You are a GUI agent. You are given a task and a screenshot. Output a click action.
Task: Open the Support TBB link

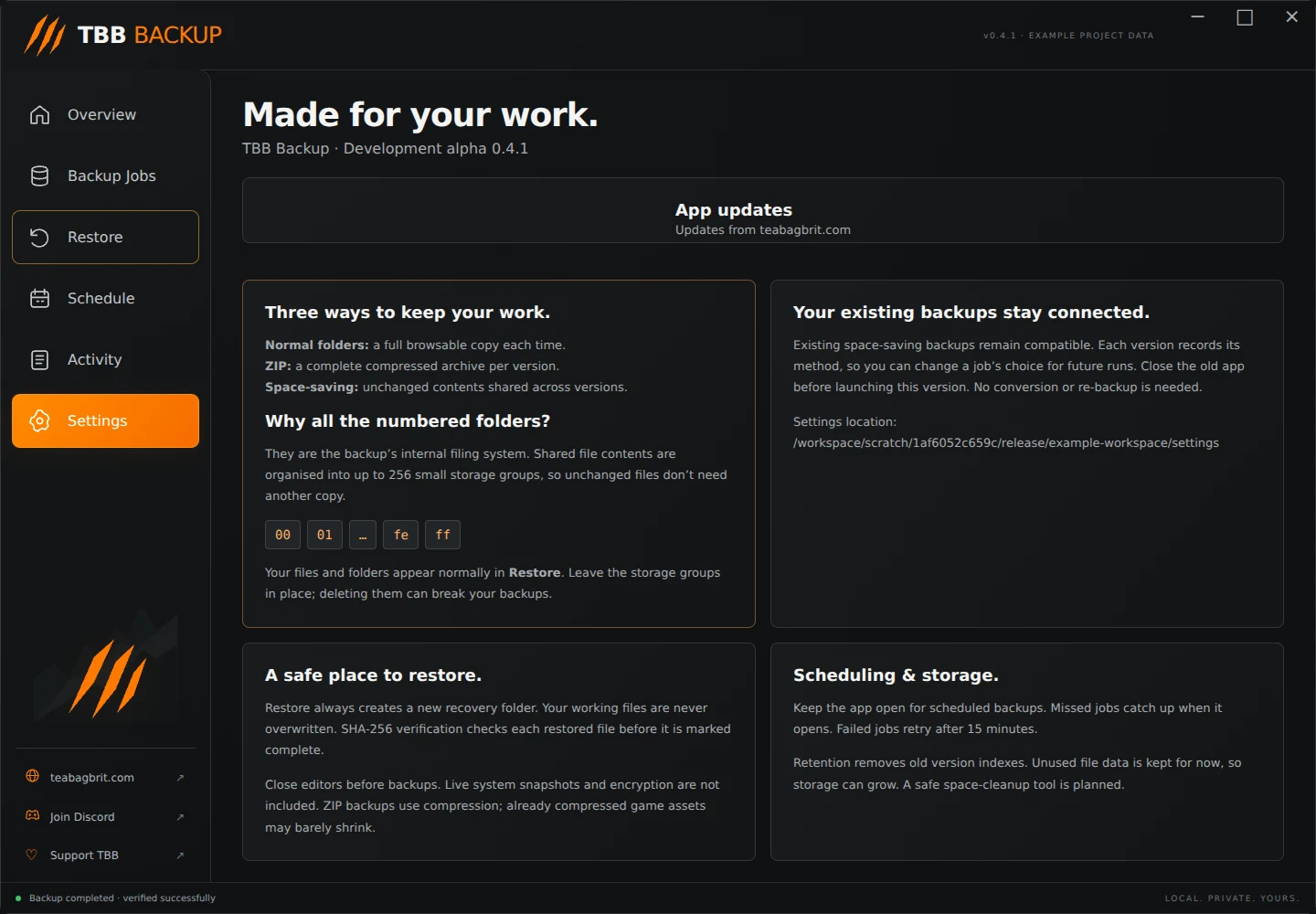coord(105,856)
